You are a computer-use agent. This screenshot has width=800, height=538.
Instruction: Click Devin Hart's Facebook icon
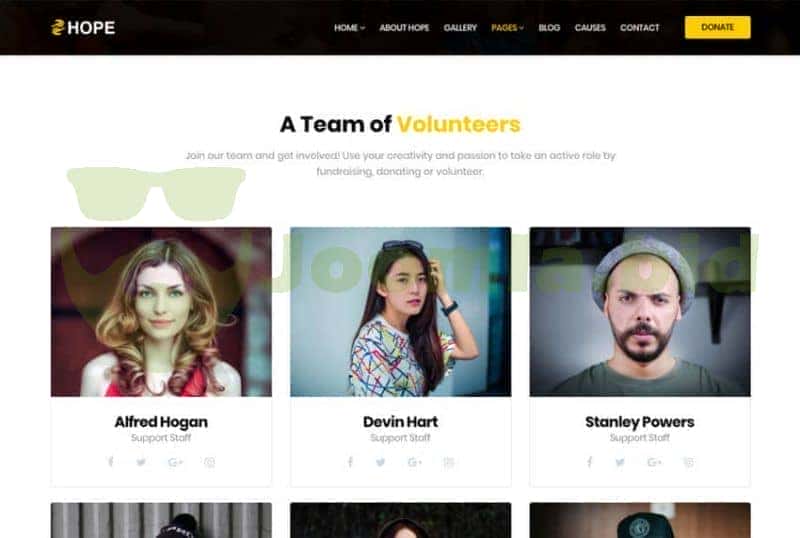[350, 462]
